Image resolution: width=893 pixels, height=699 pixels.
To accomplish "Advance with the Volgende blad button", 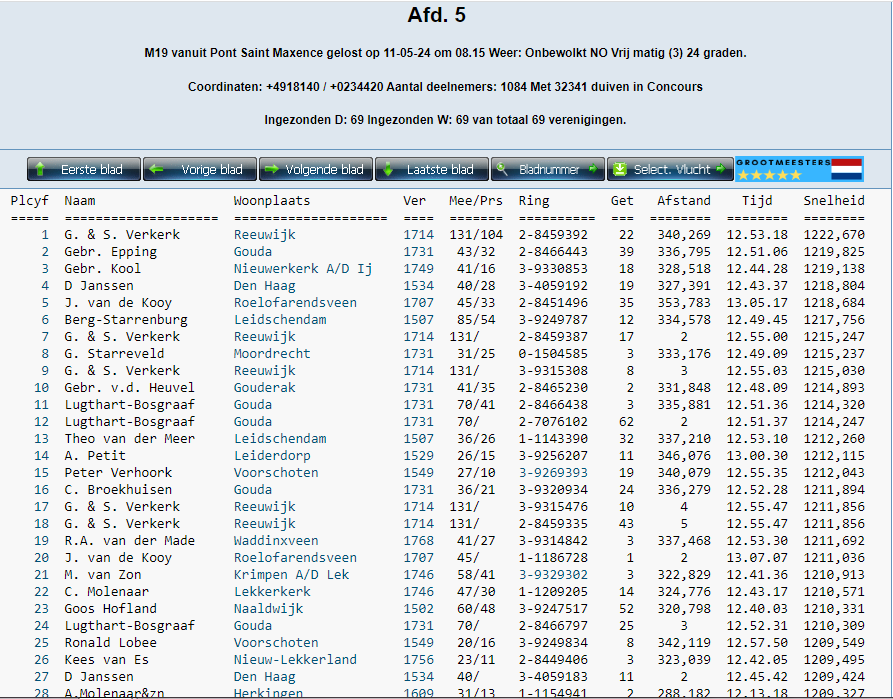I will tap(316, 169).
